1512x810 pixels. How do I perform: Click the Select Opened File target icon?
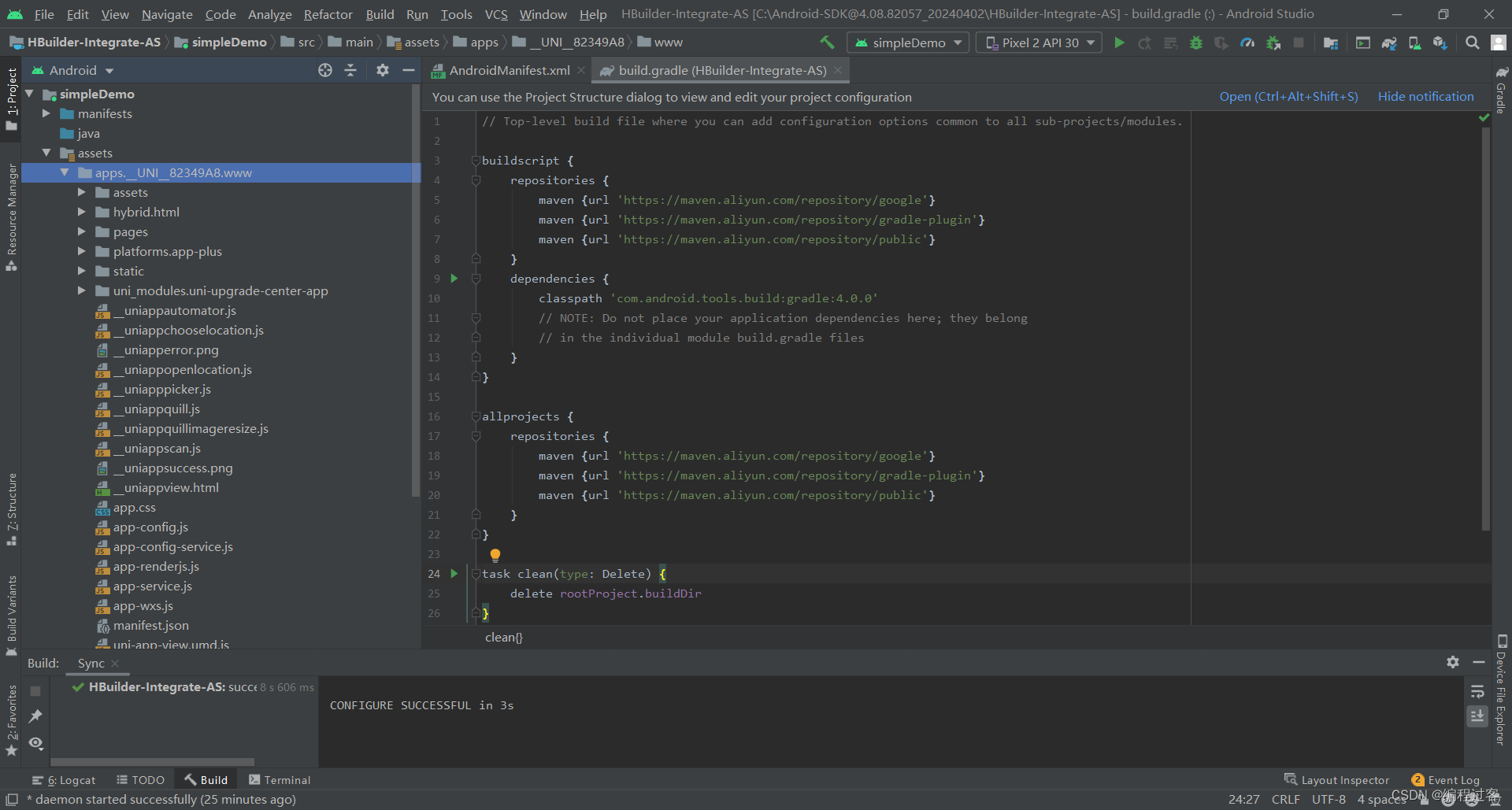325,70
